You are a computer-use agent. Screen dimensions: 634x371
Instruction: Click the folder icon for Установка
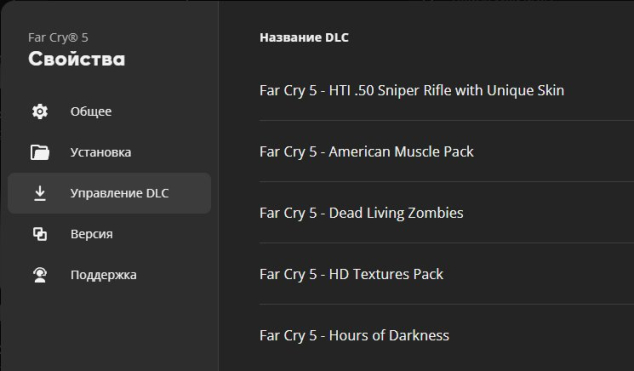coord(40,152)
